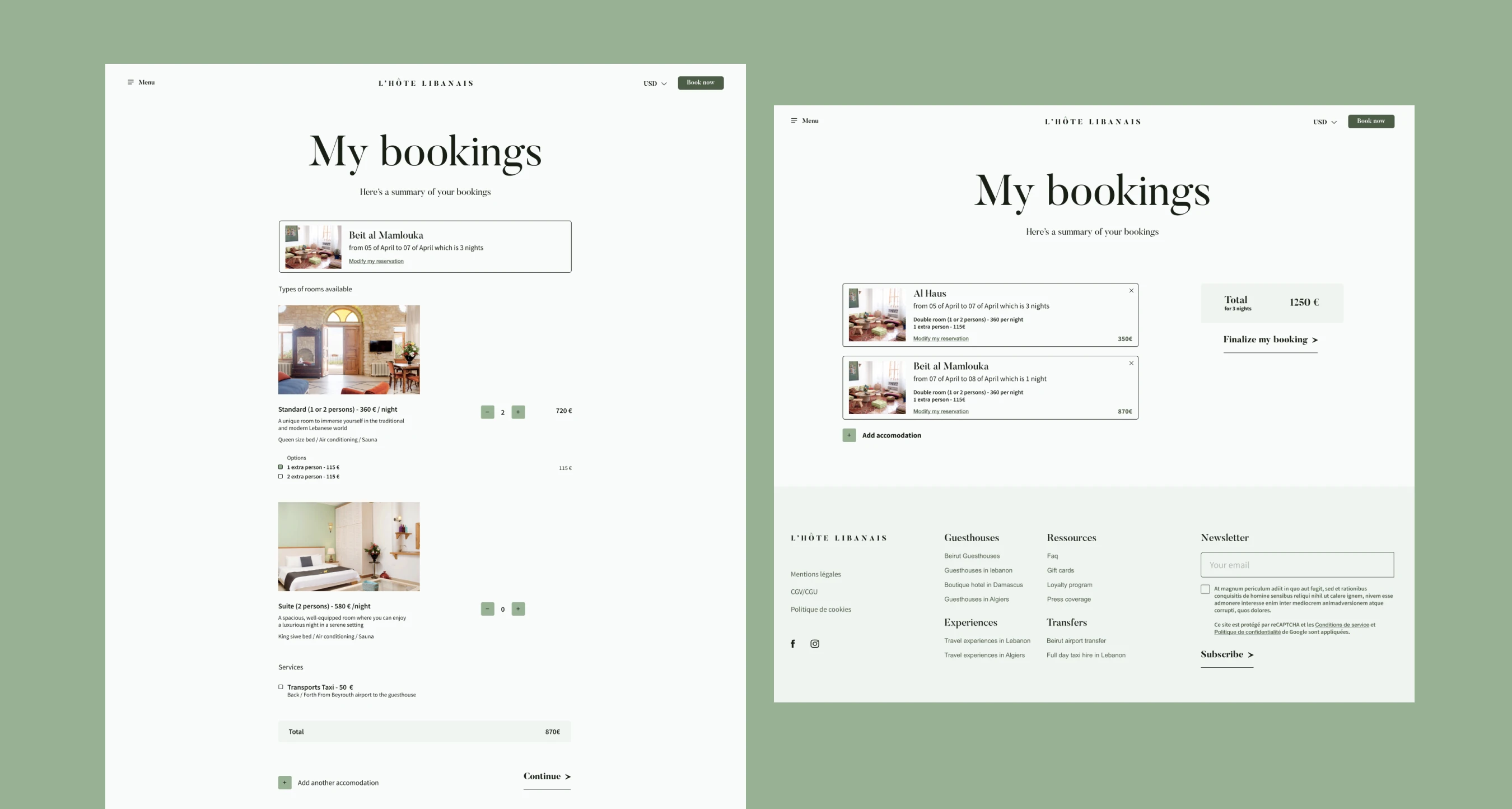Remove the Al Haus booking card

click(x=1131, y=291)
